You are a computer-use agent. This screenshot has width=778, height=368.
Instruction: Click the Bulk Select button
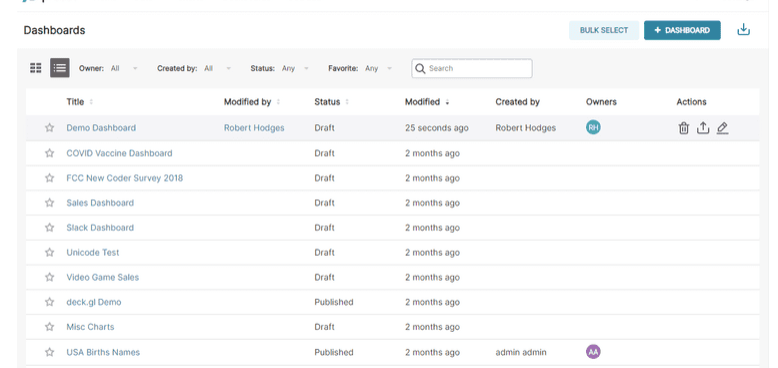point(604,30)
